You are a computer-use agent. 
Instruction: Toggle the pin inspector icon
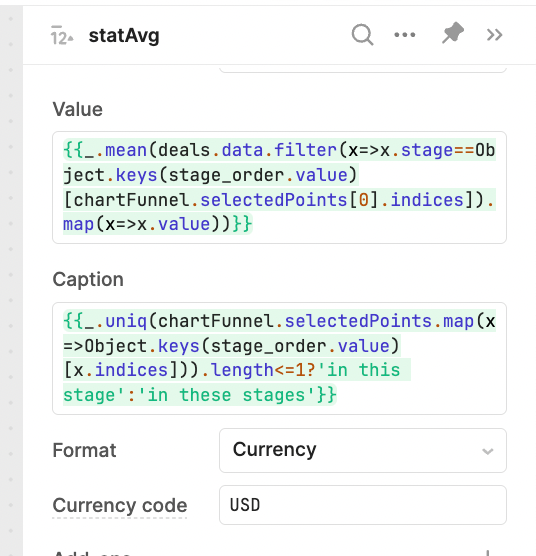tap(453, 33)
